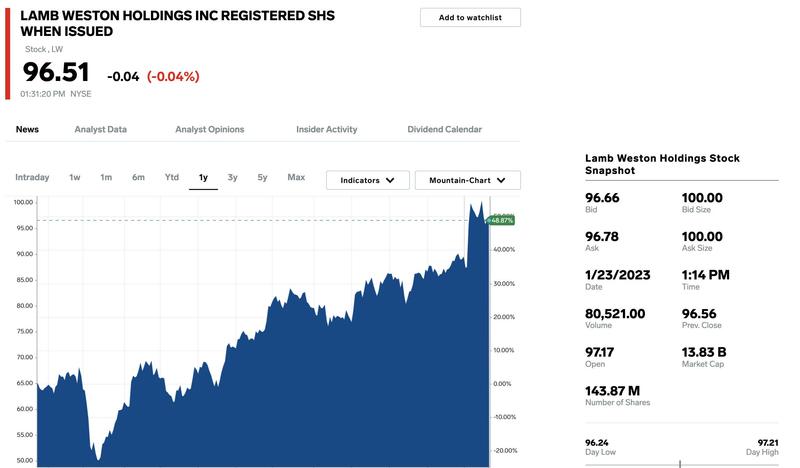This screenshot has width=800, height=468.
Task: Click the 01:31:20 PM NYSE timestamp
Action: pyautogui.click(x=56, y=94)
